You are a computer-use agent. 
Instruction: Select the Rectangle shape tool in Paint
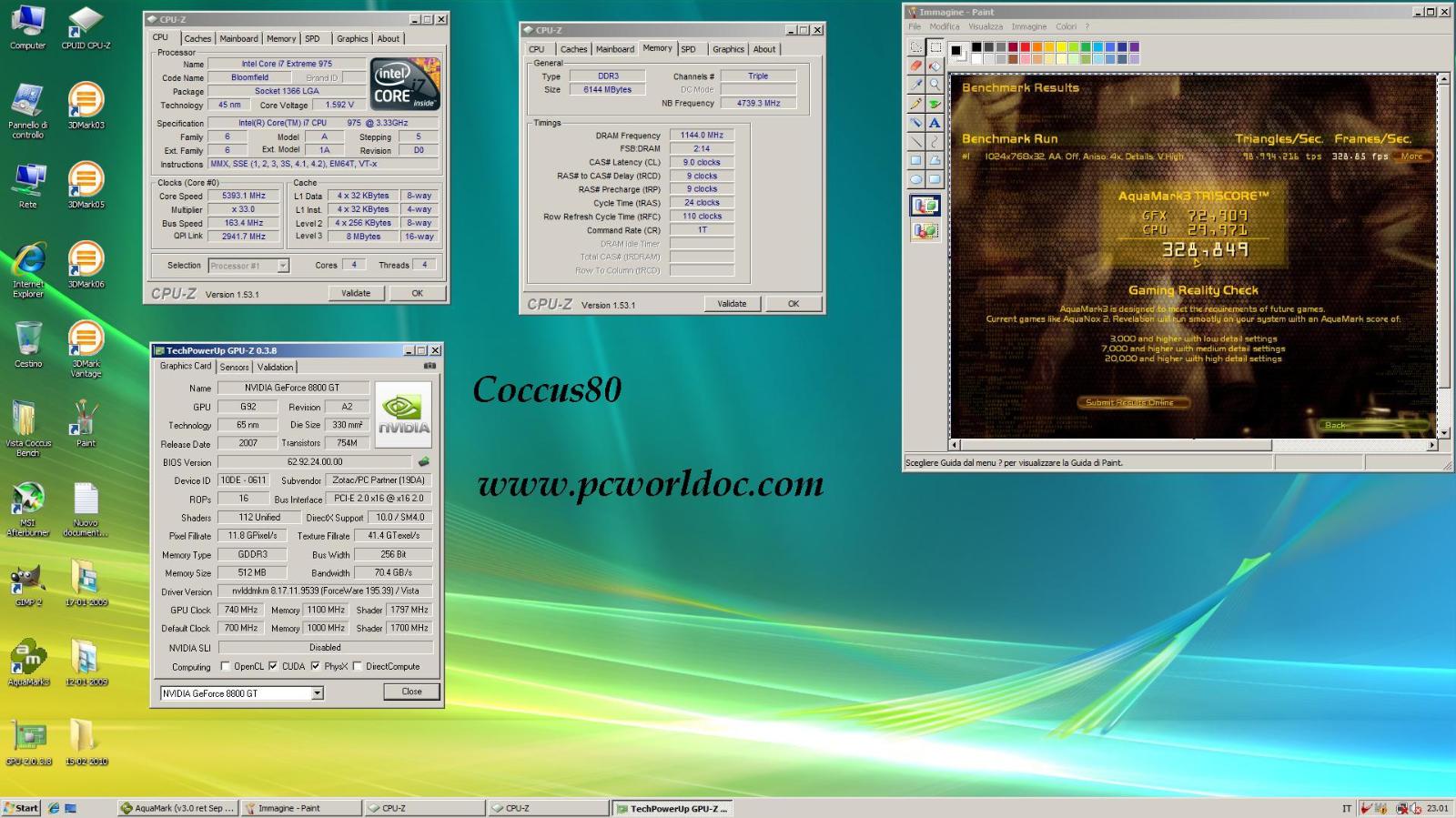tap(916, 161)
